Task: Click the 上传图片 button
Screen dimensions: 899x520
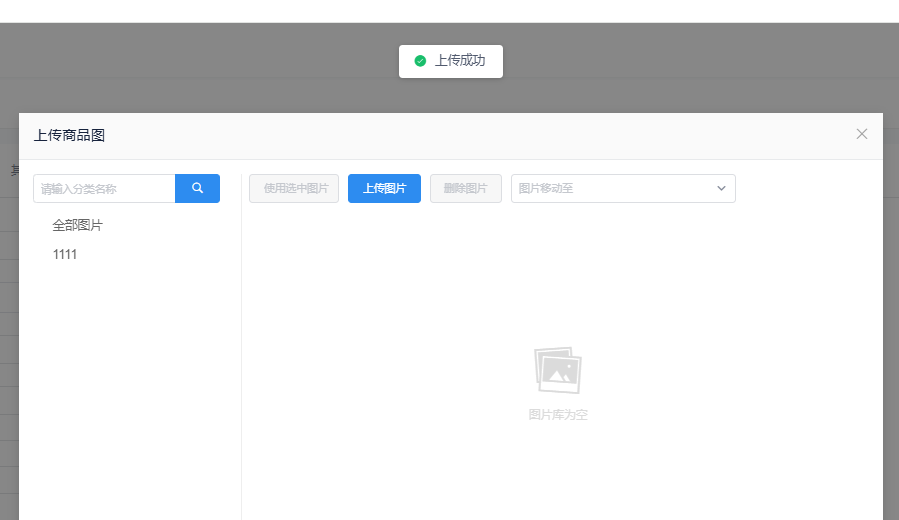Action: click(384, 188)
